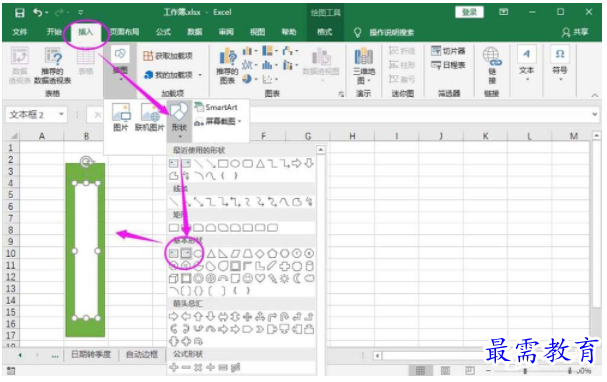Click 日程表 (Timeline) button
Image resolution: width=607 pixels, height=382 pixels.
[x=448, y=65]
